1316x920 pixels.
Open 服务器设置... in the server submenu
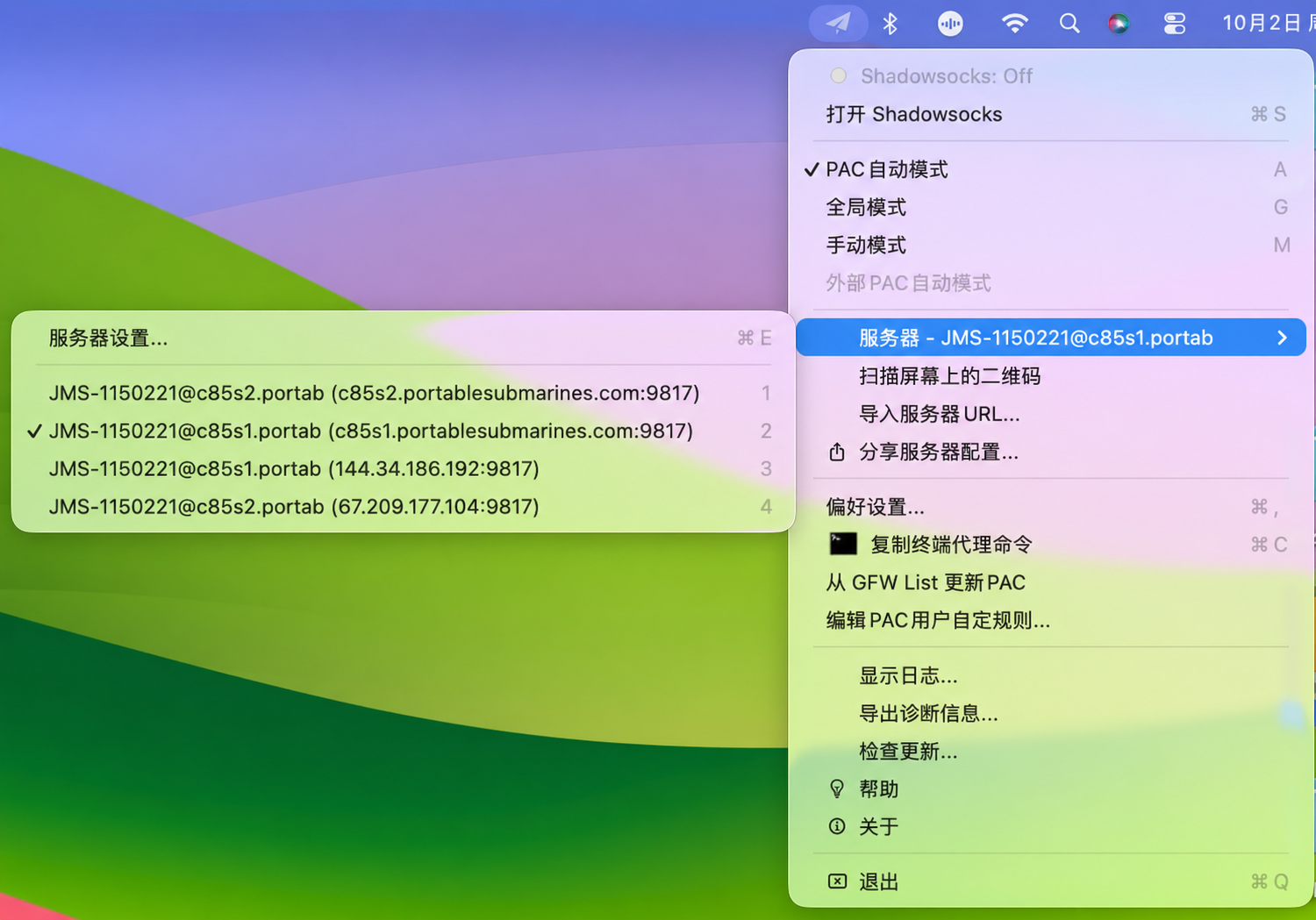coord(404,338)
